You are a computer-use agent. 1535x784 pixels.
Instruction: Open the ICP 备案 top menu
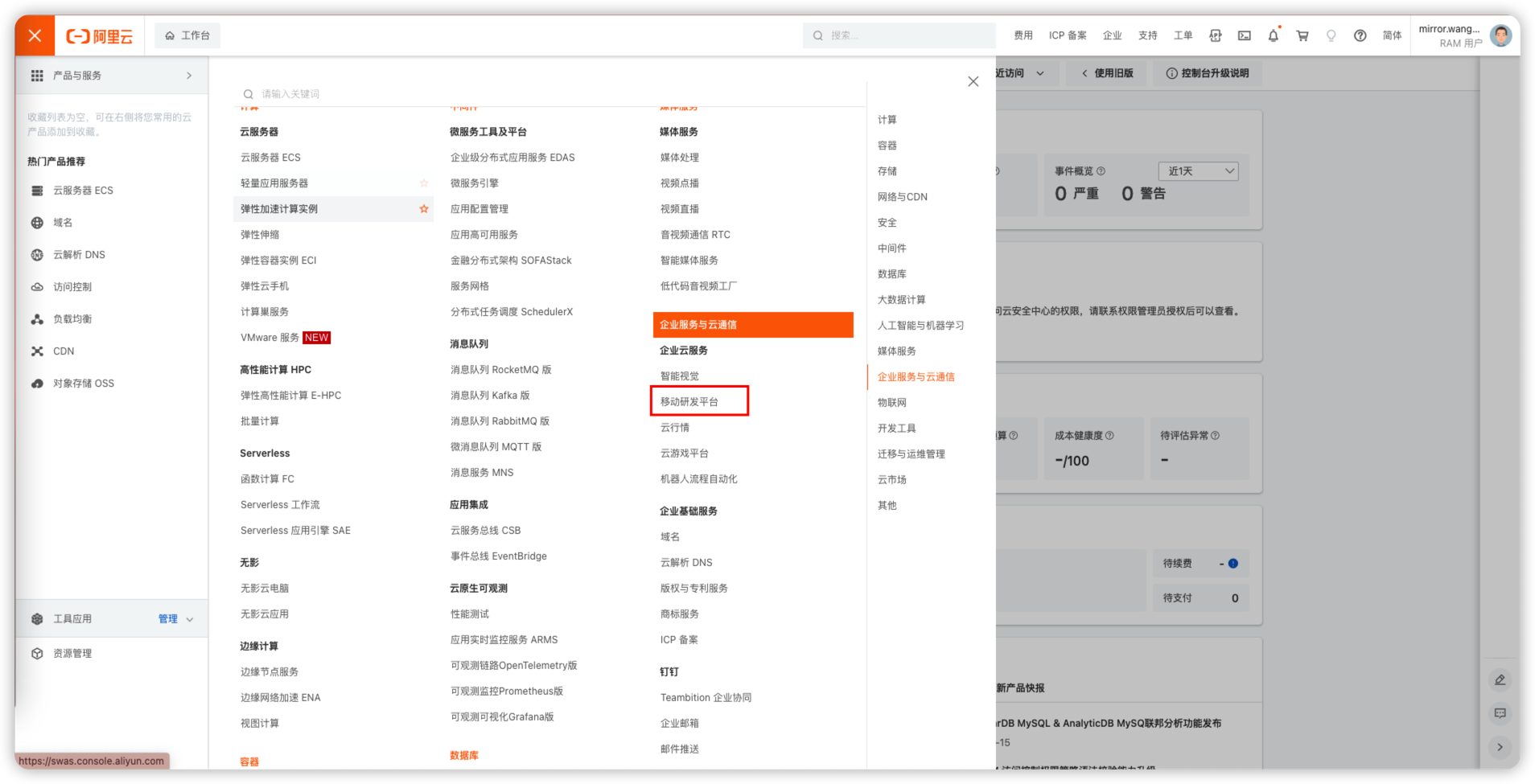[x=1068, y=35]
